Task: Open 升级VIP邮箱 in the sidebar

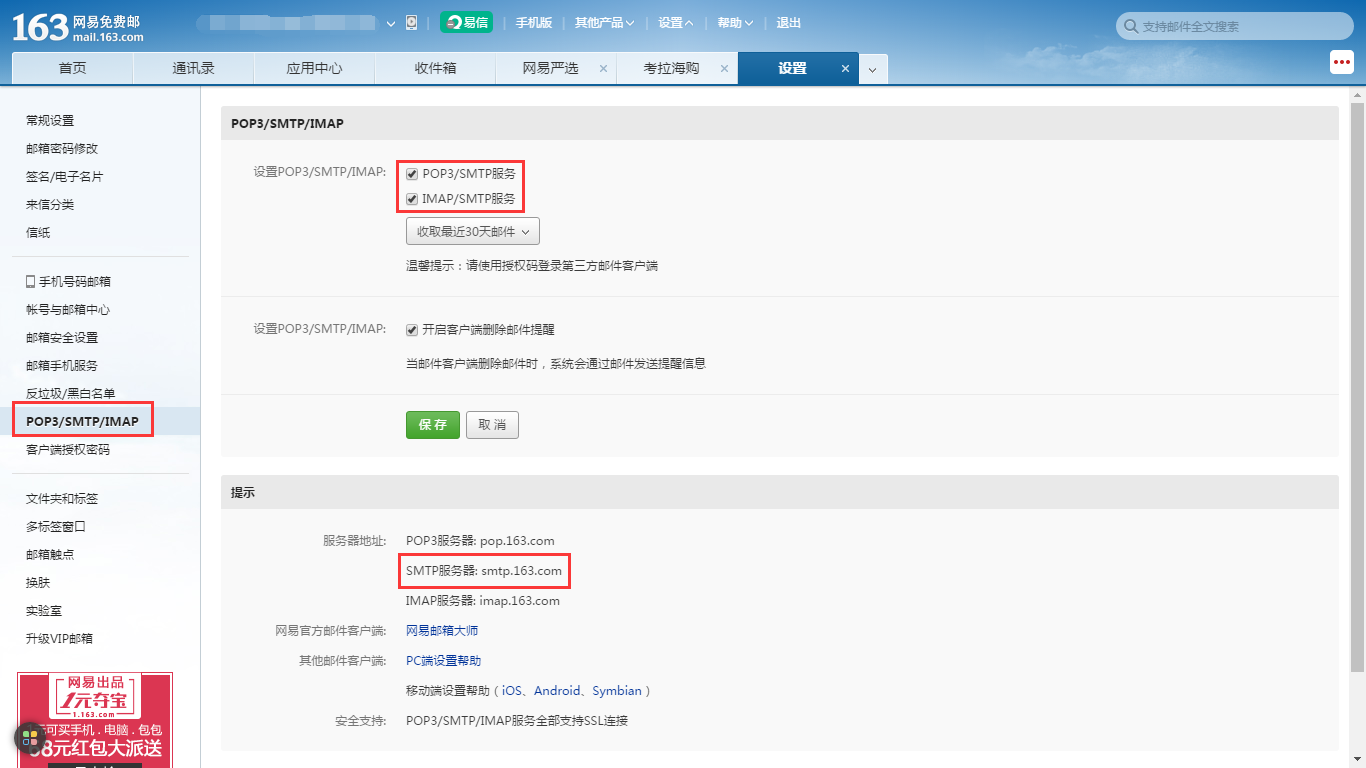Action: [59, 639]
